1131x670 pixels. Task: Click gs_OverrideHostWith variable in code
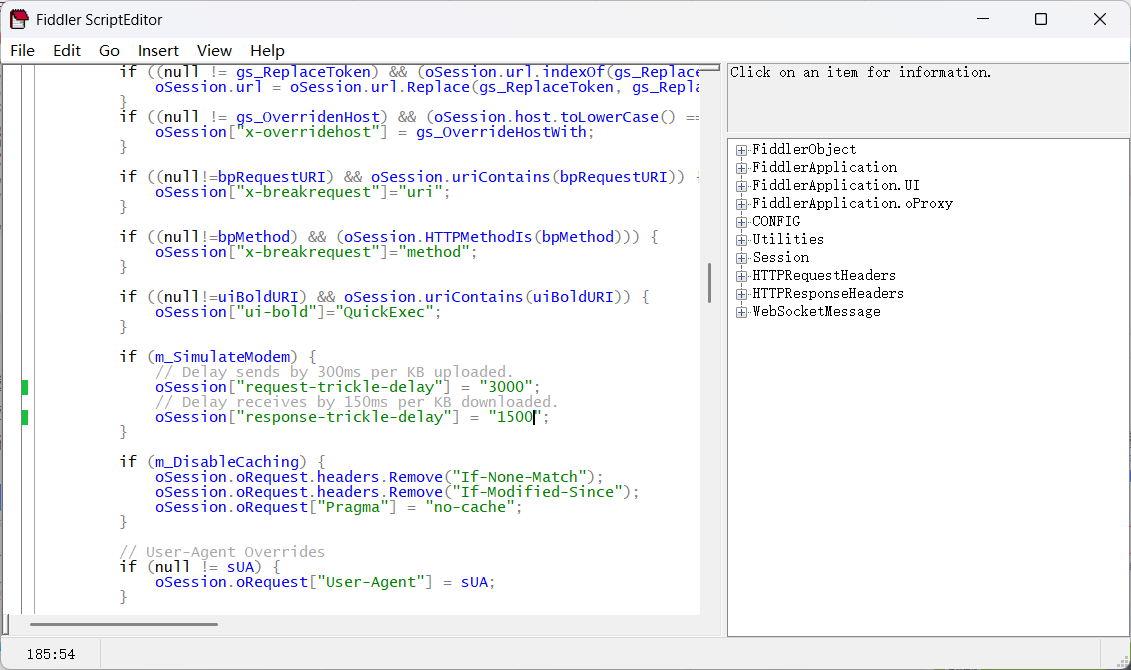(x=501, y=132)
